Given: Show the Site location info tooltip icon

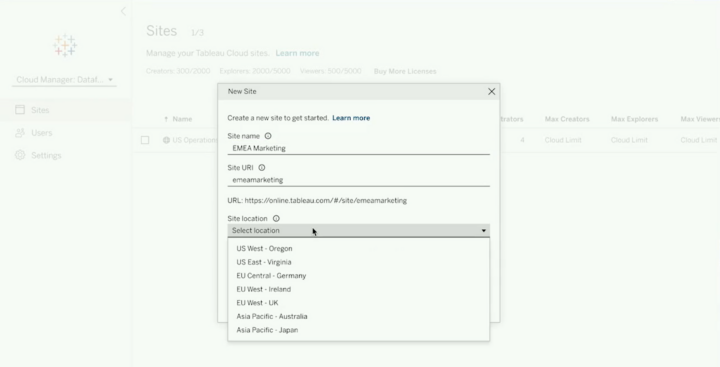Looking at the screenshot, I should coord(276,219).
